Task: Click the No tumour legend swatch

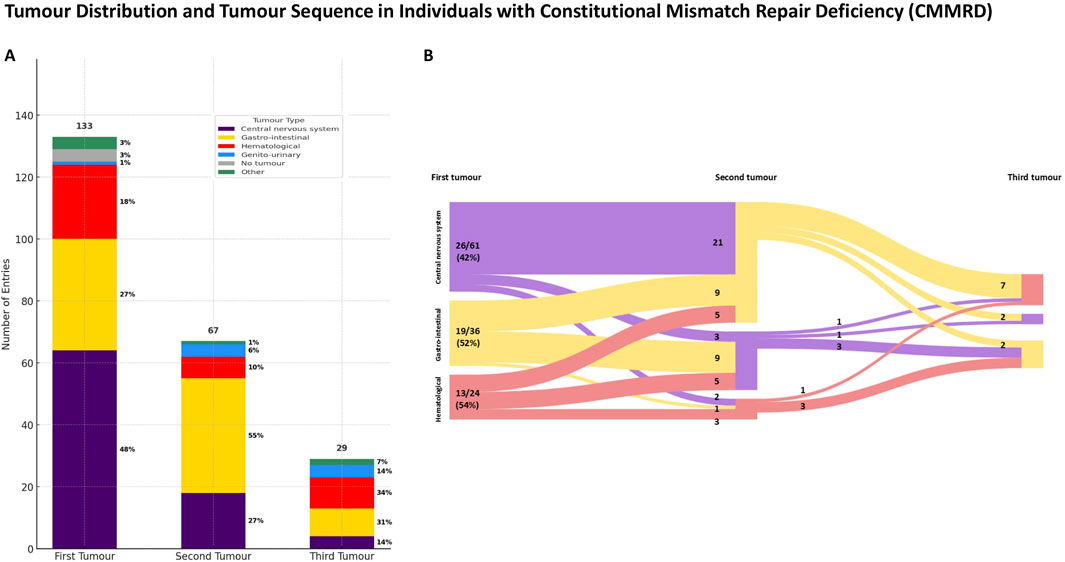Action: (226, 163)
